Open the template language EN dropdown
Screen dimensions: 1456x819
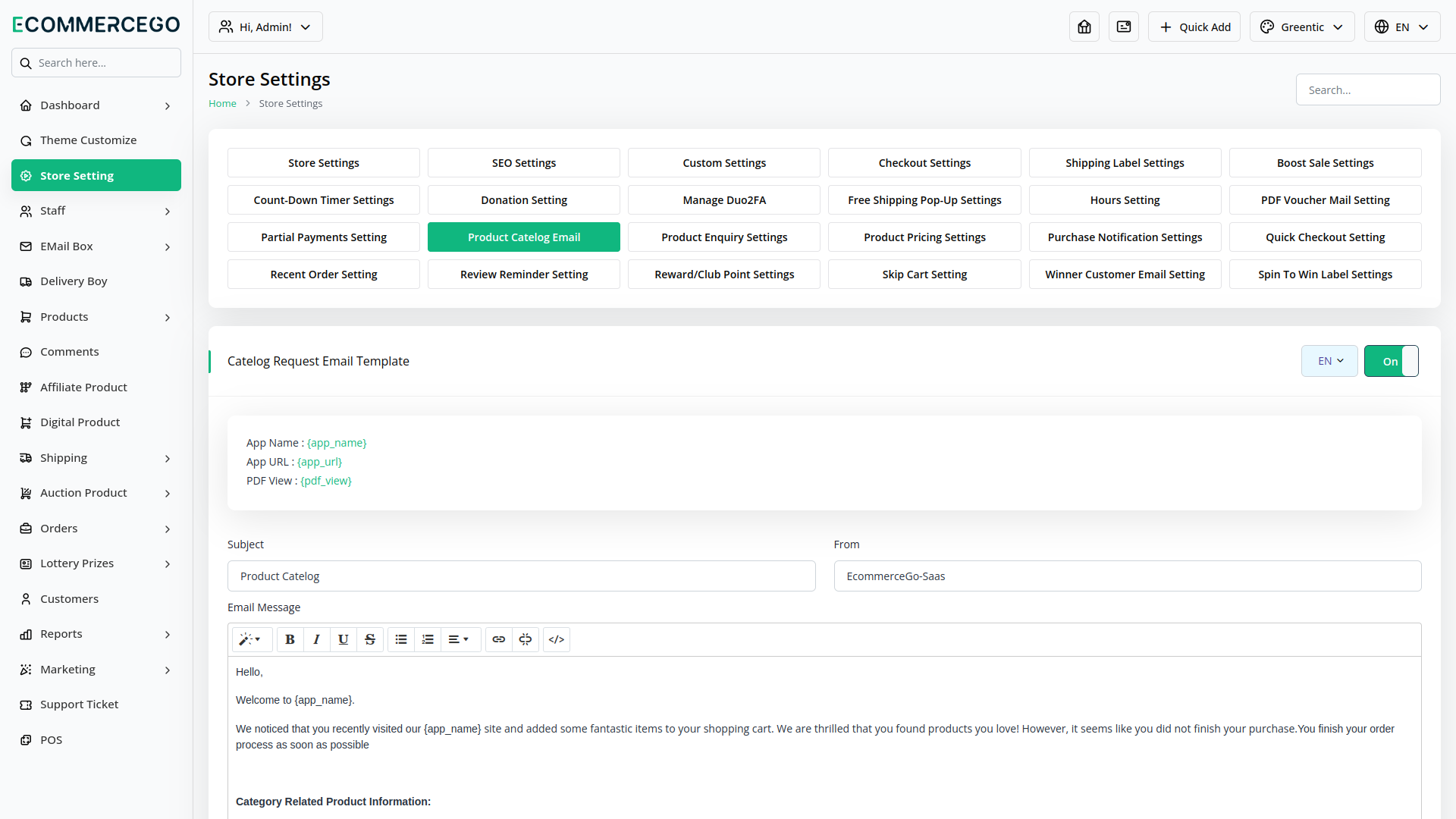(1329, 361)
